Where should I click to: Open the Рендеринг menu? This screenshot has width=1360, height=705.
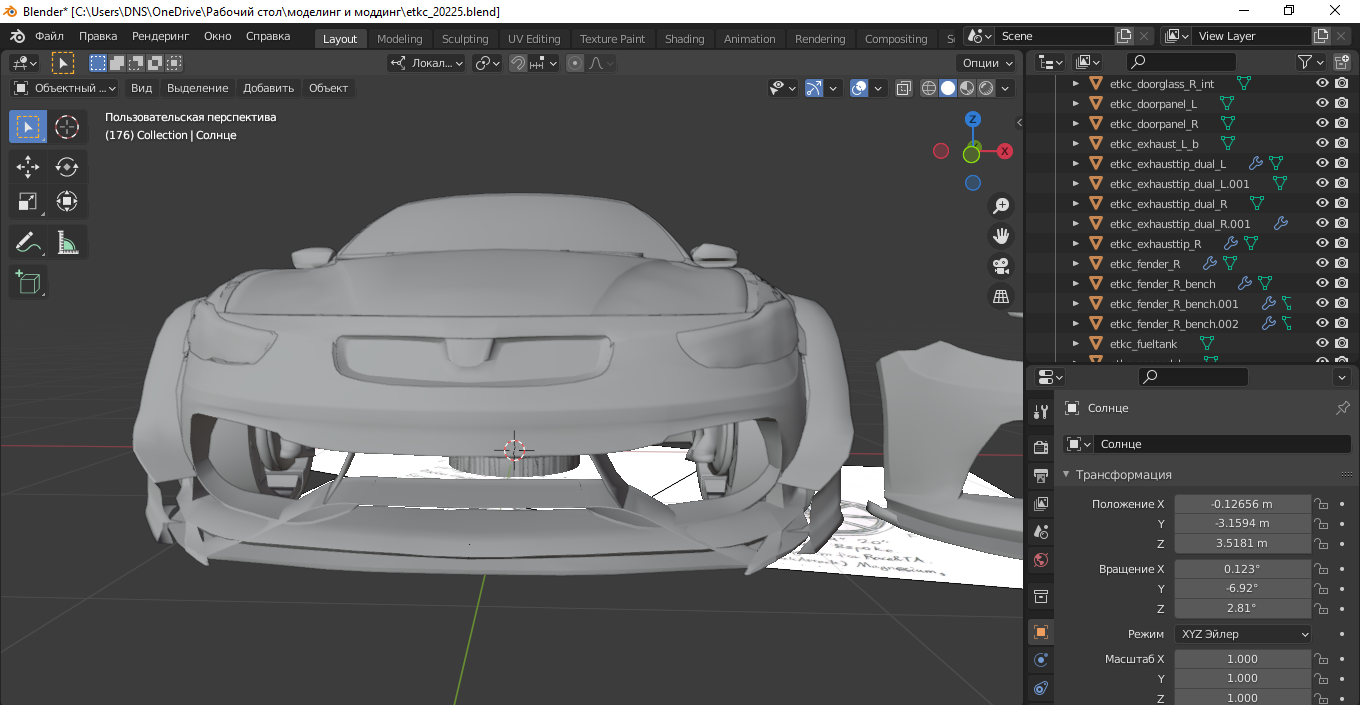[160, 36]
